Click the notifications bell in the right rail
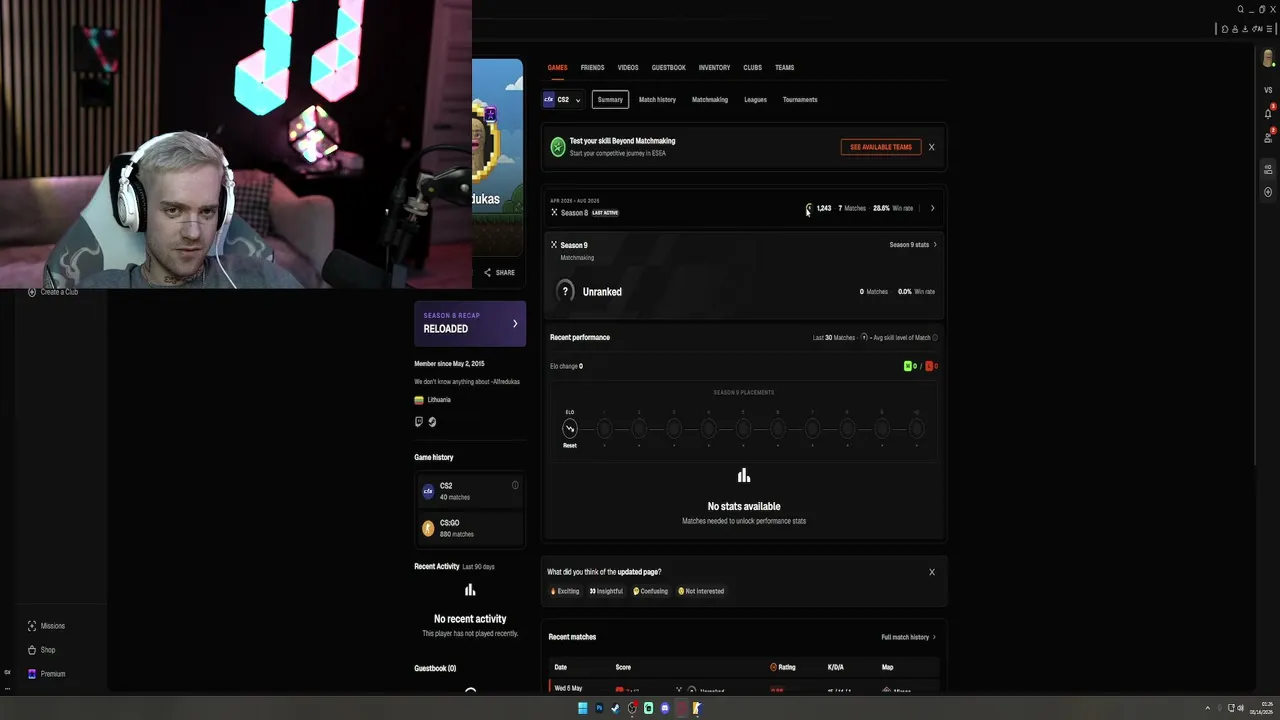The height and width of the screenshot is (720, 1280). coord(1268,113)
